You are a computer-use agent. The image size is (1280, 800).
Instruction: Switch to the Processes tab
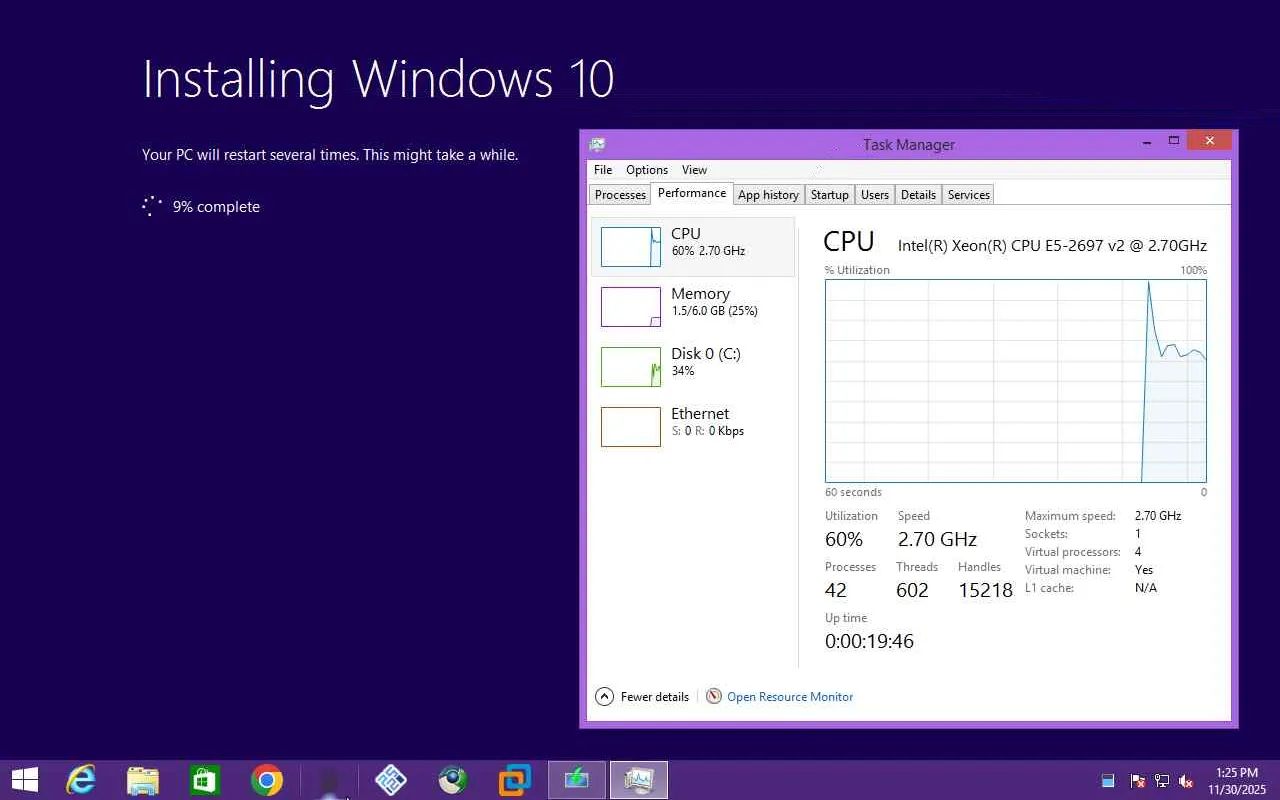620,195
